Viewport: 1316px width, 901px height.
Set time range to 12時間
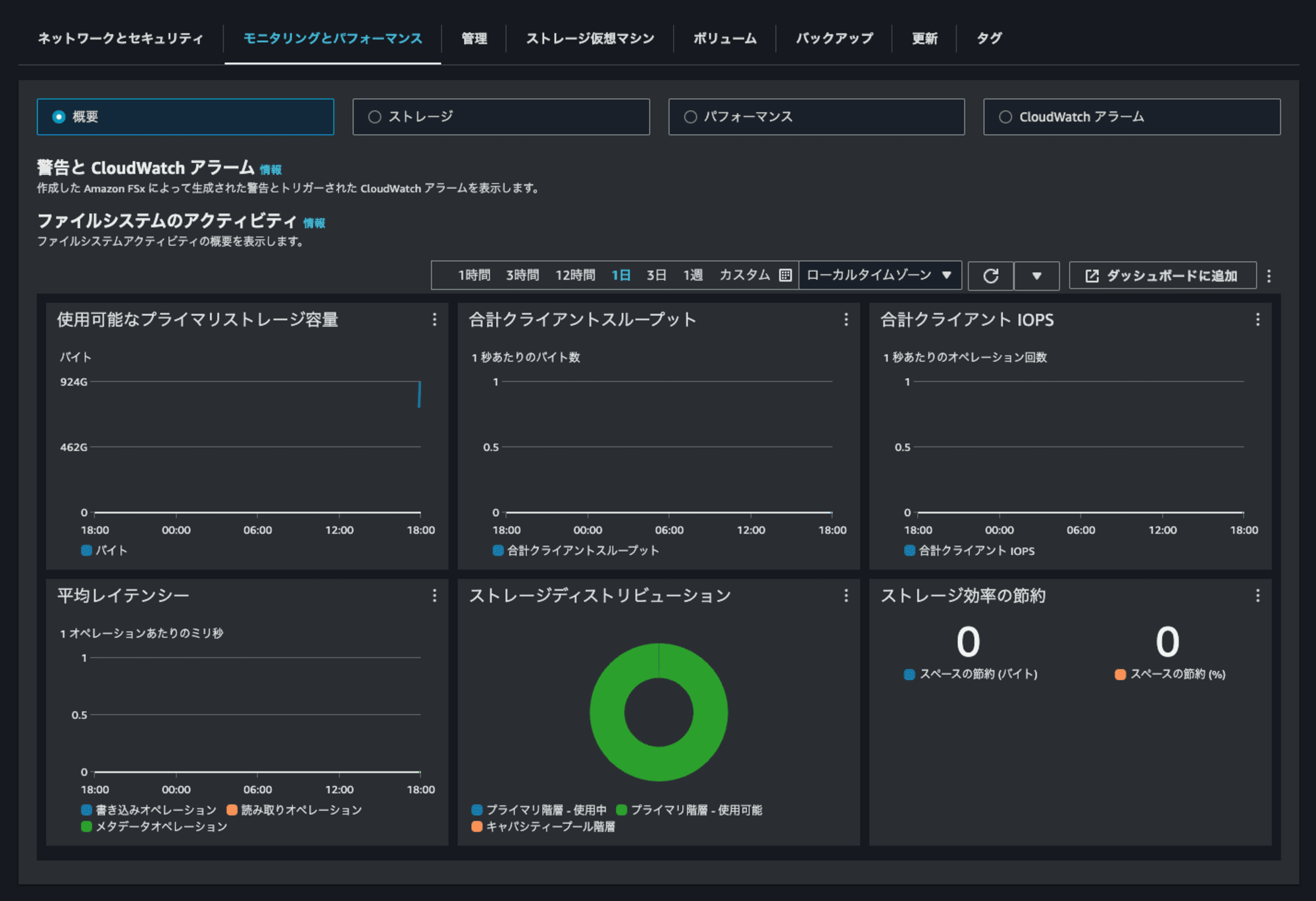(x=575, y=275)
